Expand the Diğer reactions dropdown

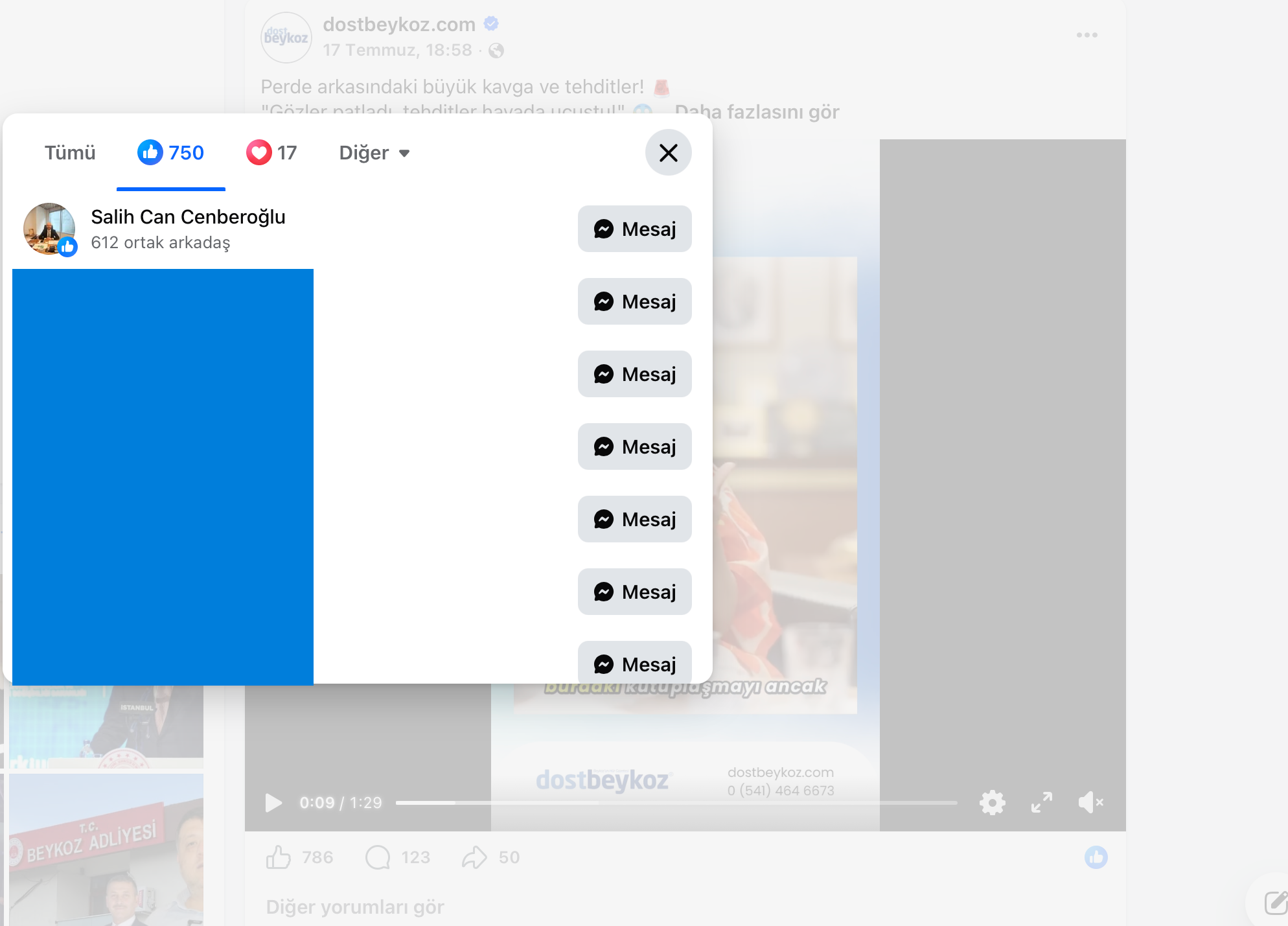[374, 153]
